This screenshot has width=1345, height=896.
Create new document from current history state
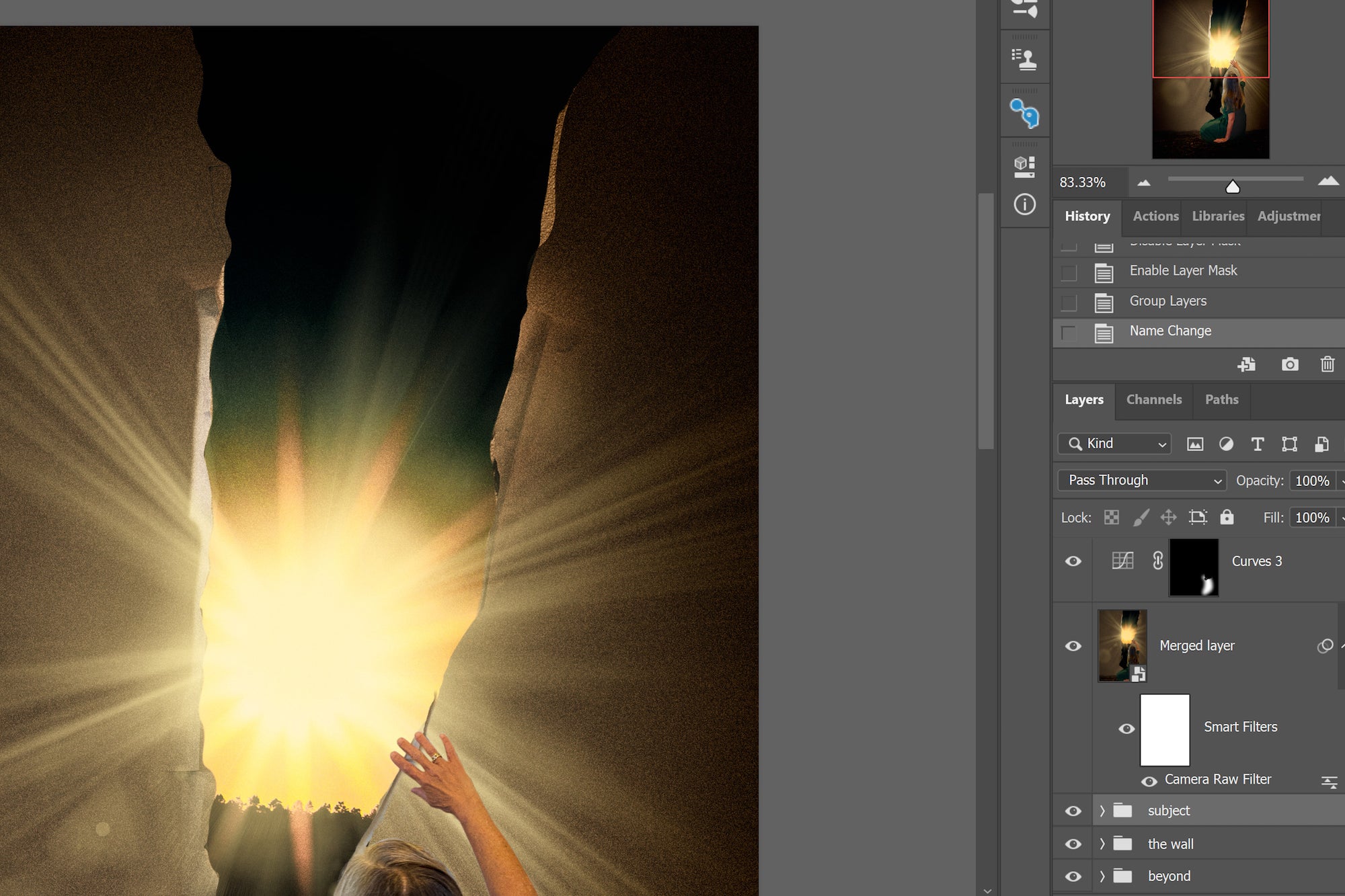pyautogui.click(x=1246, y=364)
